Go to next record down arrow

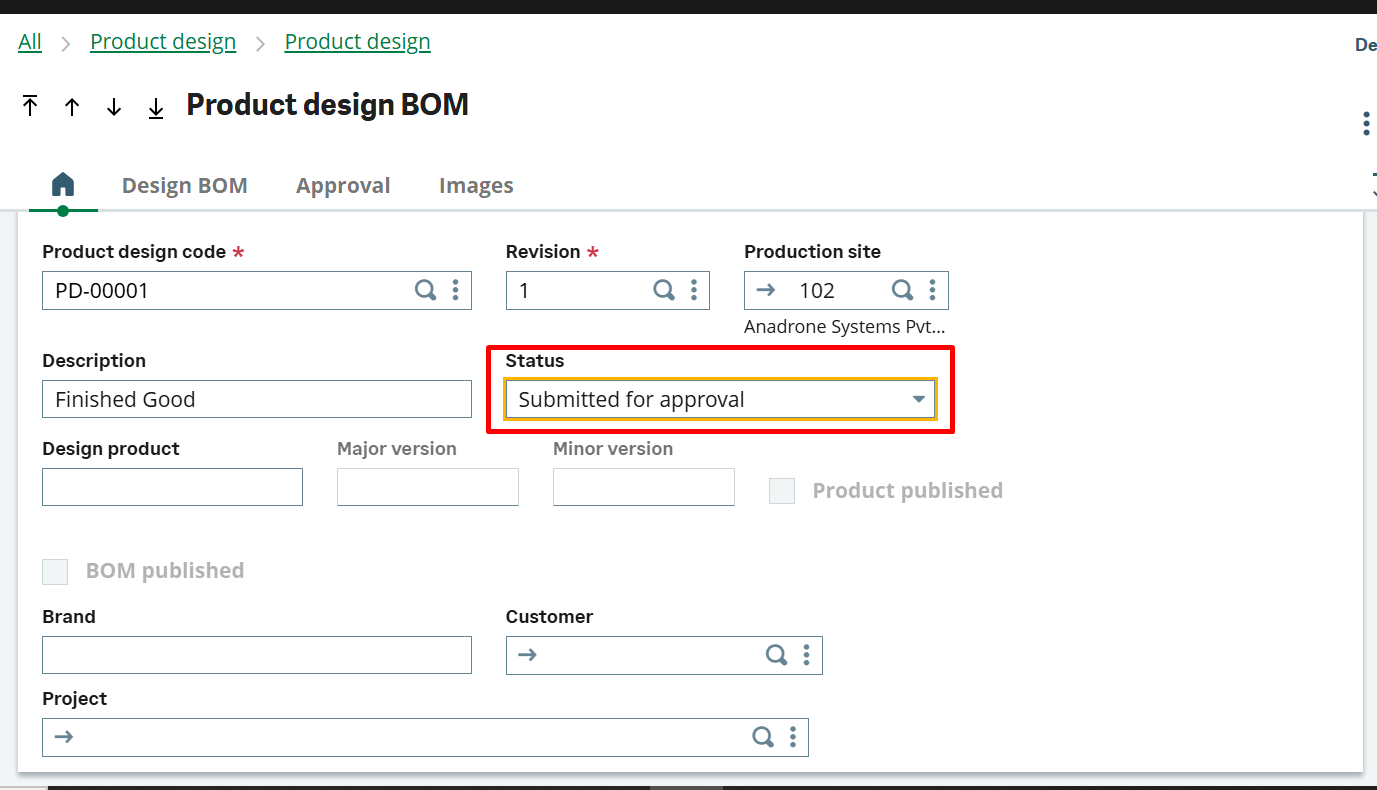click(x=114, y=107)
